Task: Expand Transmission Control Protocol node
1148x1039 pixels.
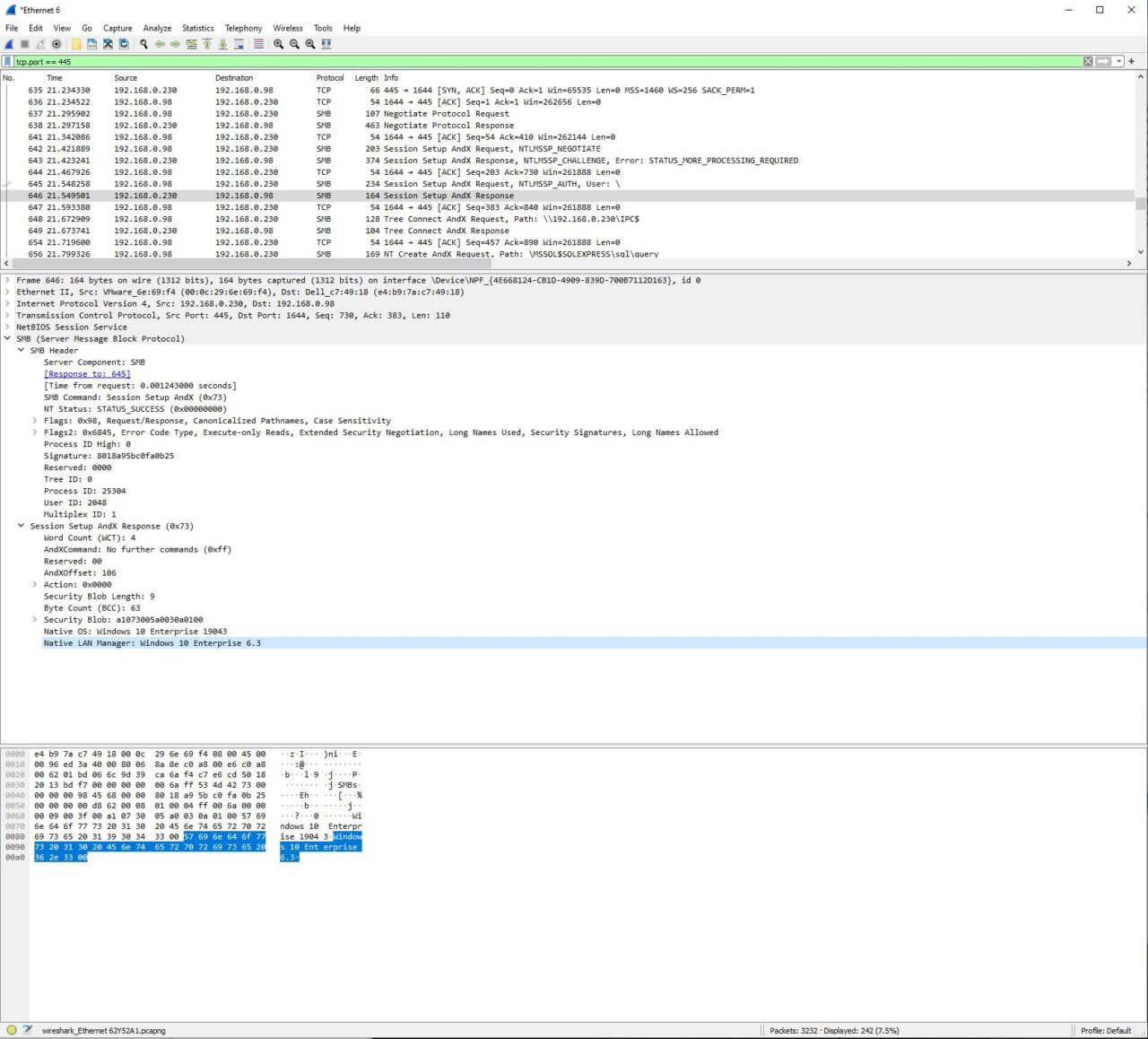Action: pos(7,315)
